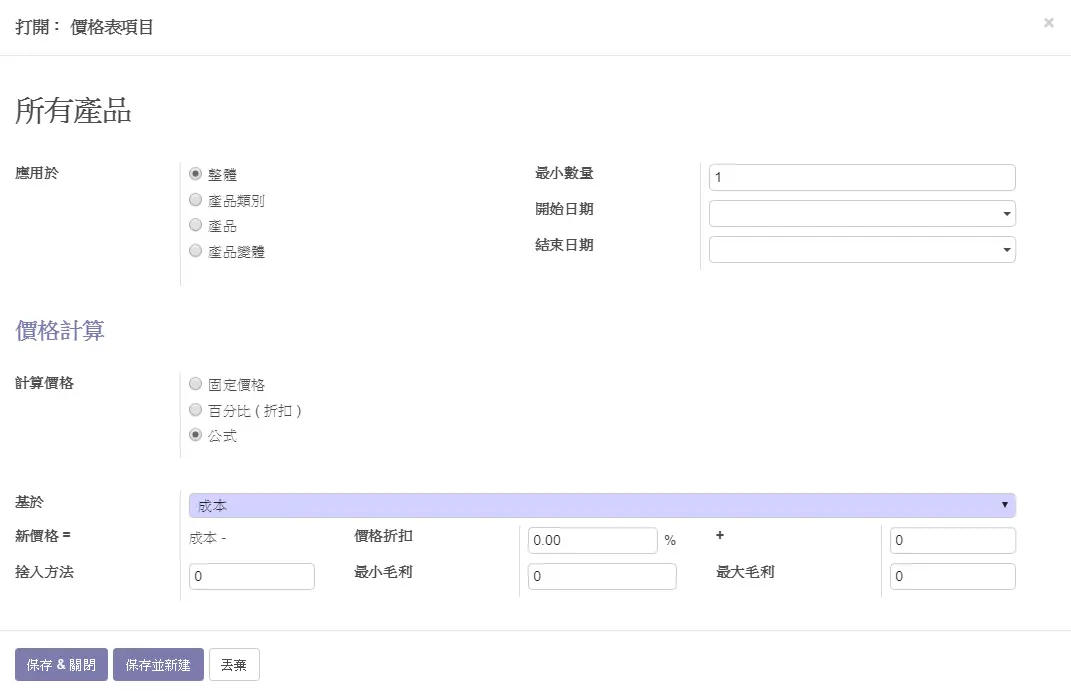Select the 公式 radio option

point(196,436)
